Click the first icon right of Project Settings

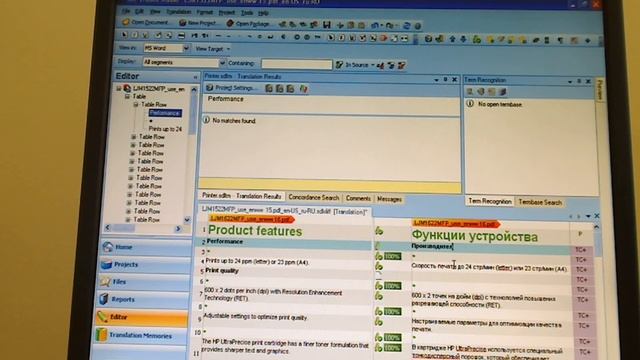coord(269,88)
